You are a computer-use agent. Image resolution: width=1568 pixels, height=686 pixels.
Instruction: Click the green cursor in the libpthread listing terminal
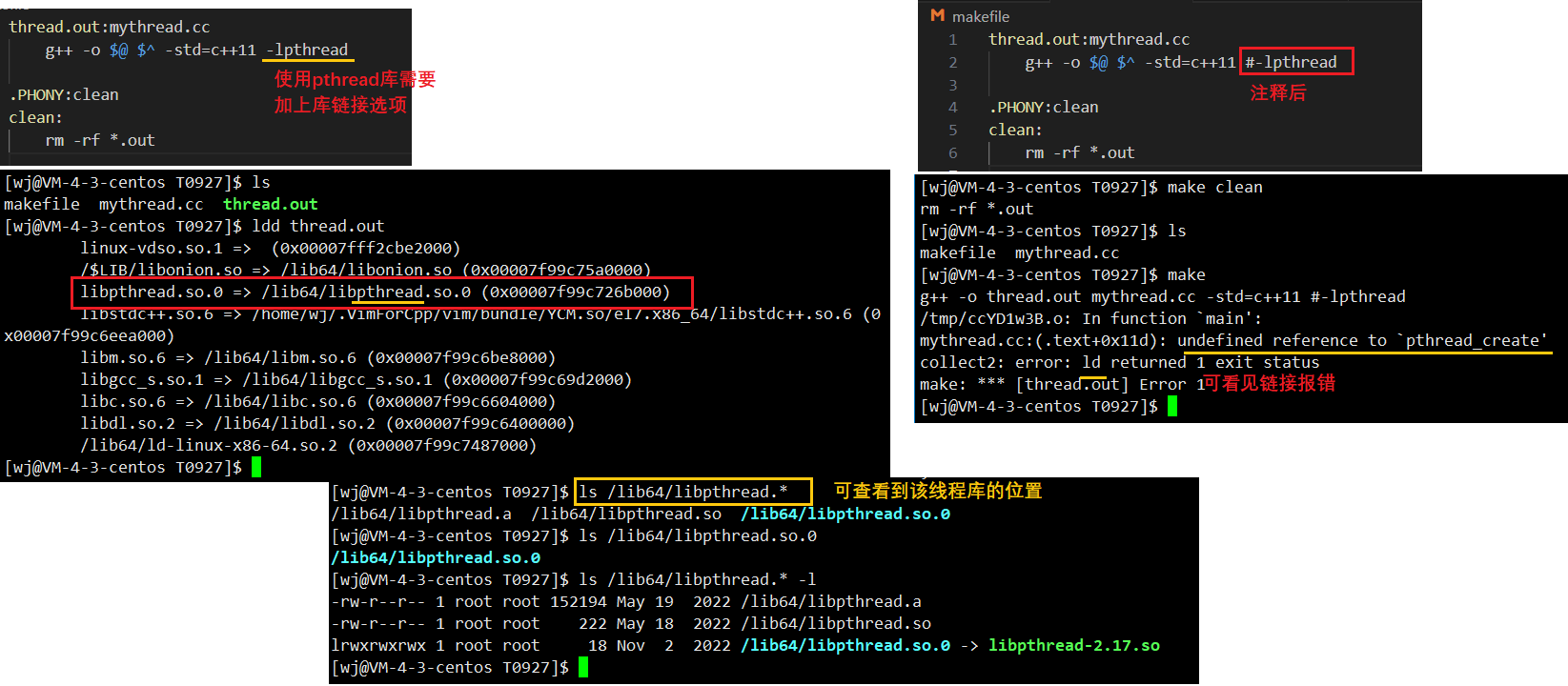(x=583, y=667)
